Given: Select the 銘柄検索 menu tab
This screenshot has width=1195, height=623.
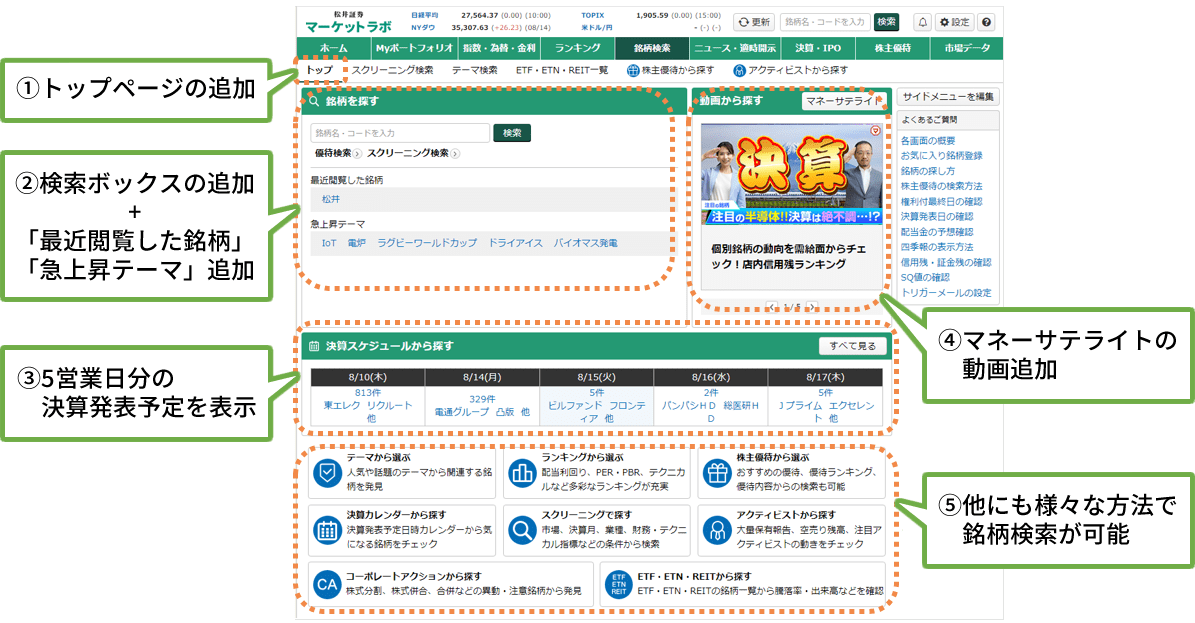Looking at the screenshot, I should tap(652, 48).
